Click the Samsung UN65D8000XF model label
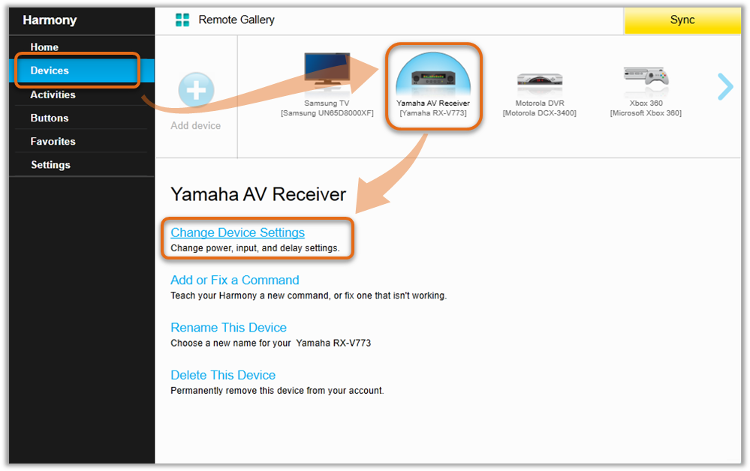 (327, 113)
